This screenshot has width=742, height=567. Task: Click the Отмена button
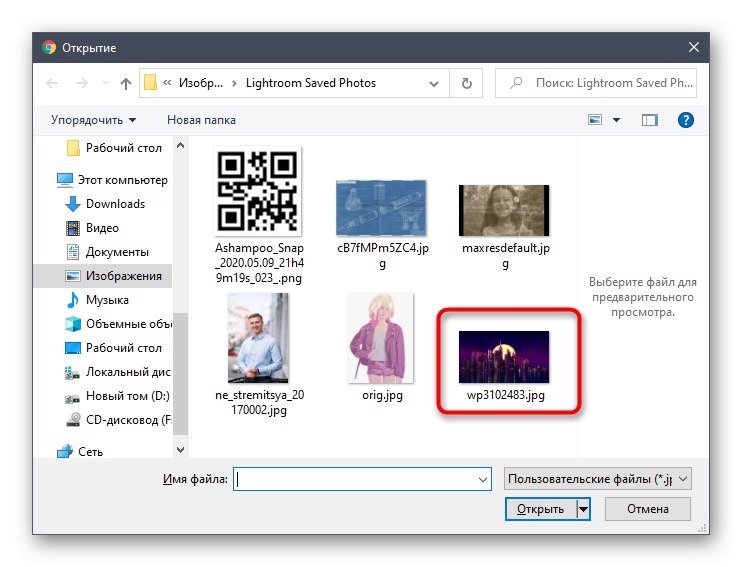pos(647,509)
